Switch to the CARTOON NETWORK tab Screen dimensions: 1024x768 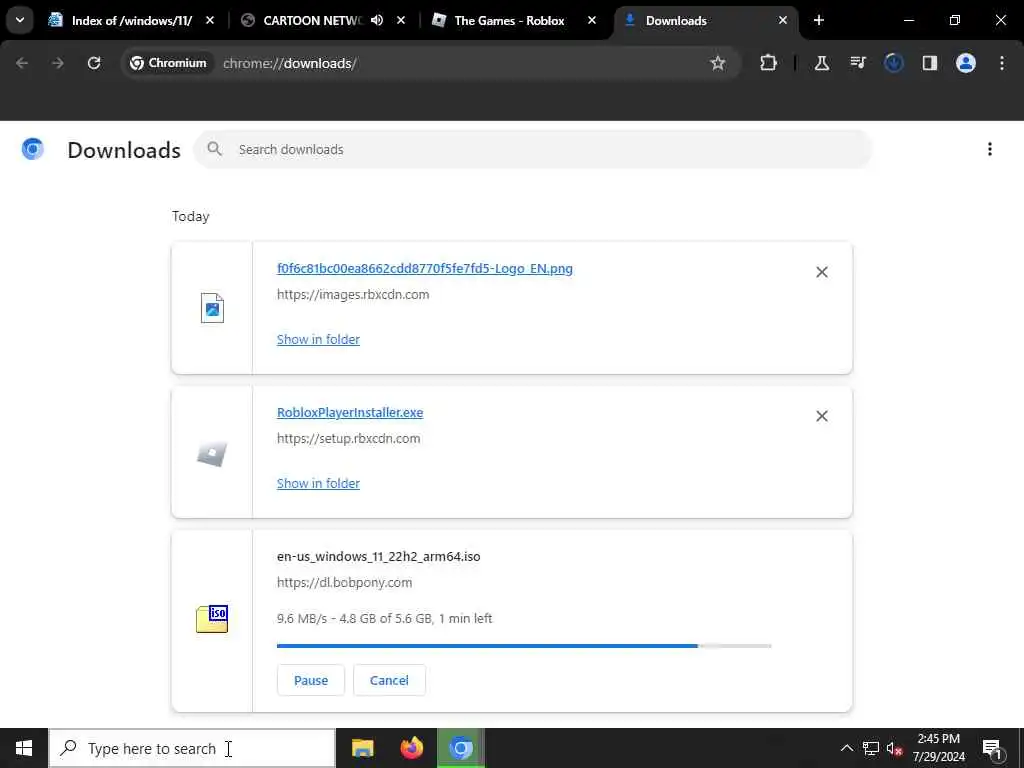(x=311, y=21)
